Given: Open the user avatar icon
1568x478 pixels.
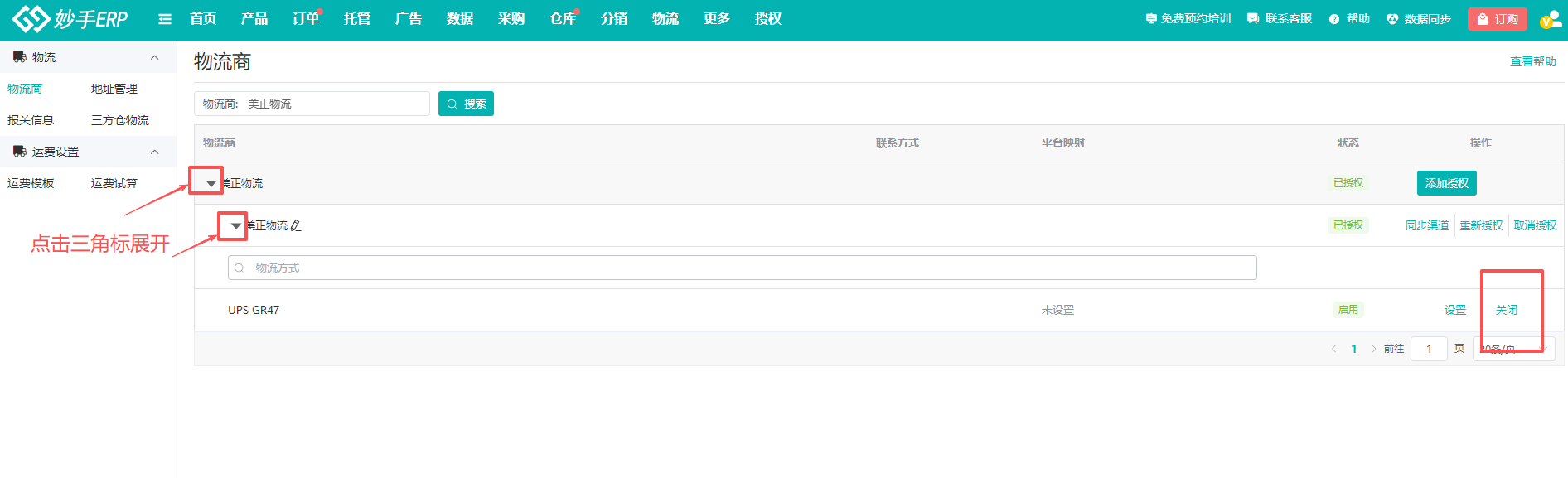Looking at the screenshot, I should pyautogui.click(x=1550, y=19).
